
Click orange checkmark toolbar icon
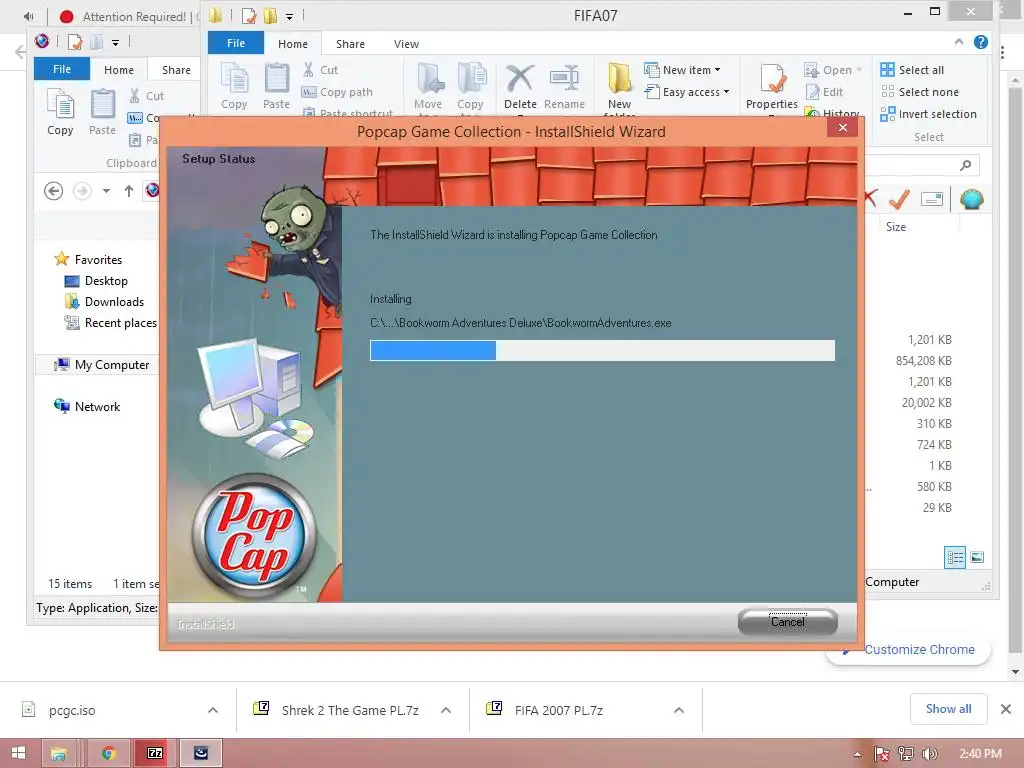click(900, 199)
